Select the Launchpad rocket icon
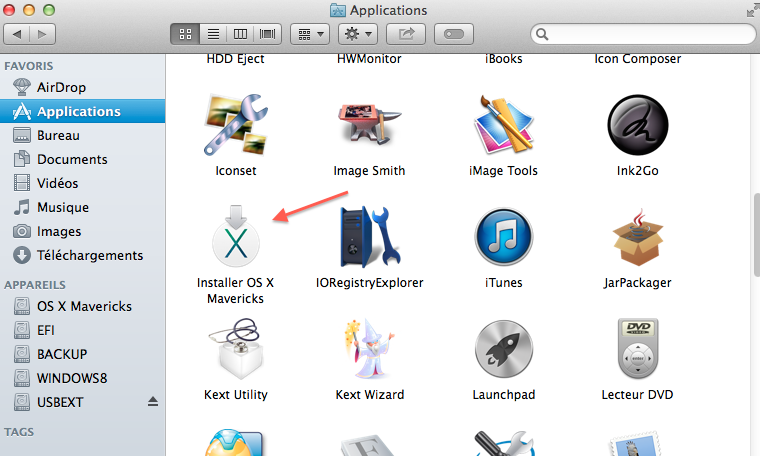This screenshot has height=456, width=760. click(504, 349)
